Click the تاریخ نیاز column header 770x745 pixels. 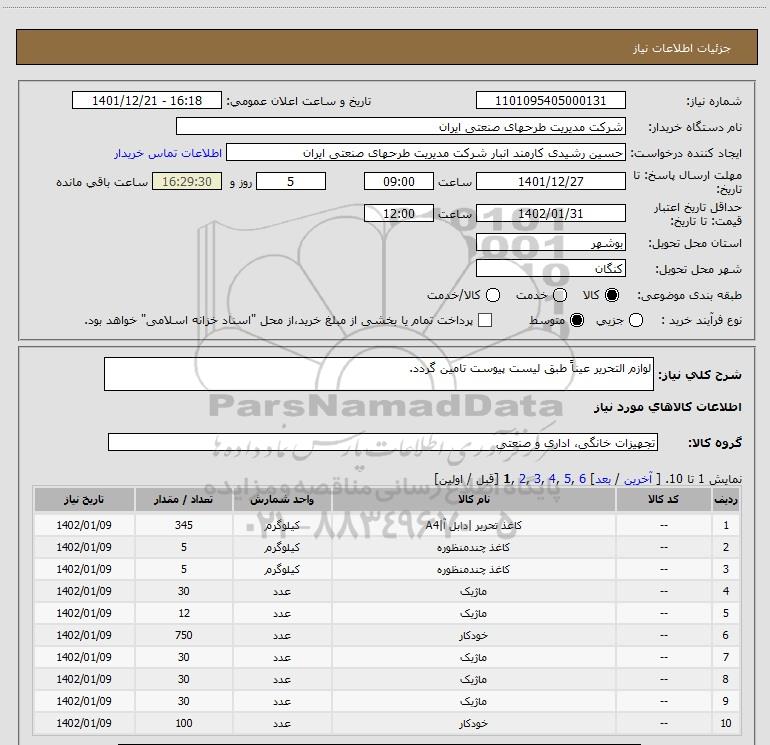coord(84,499)
